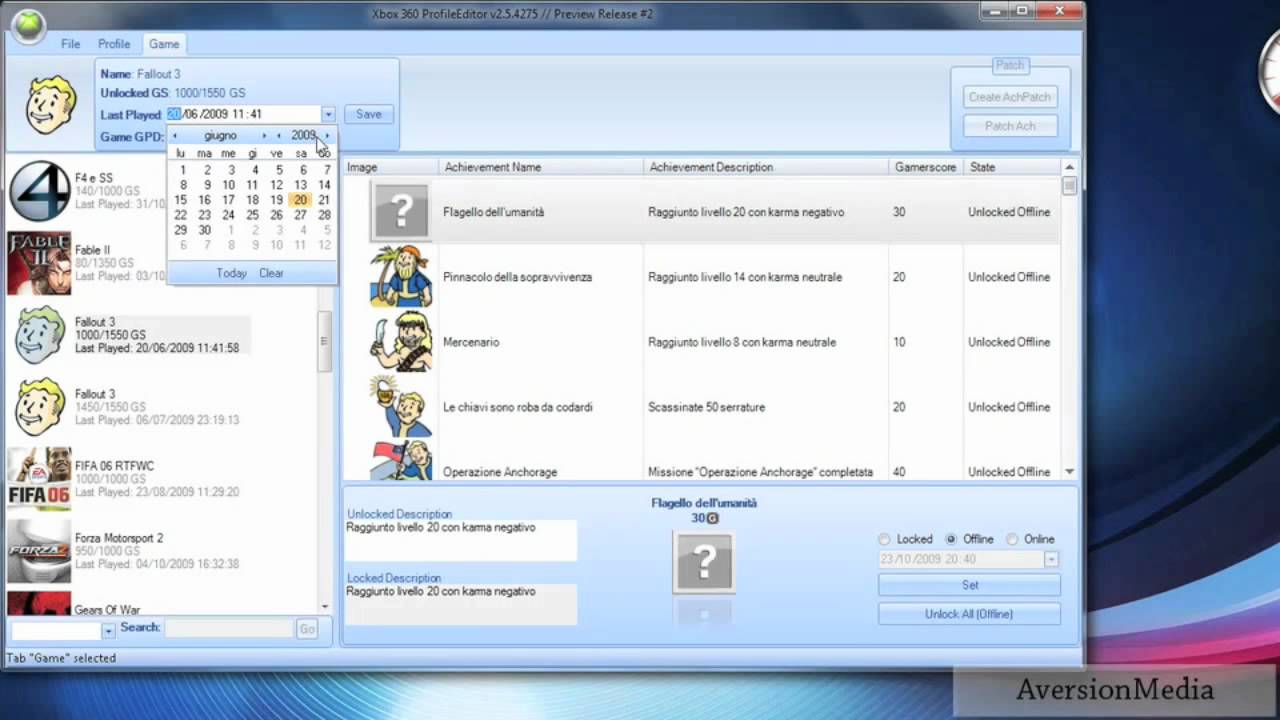This screenshot has width=1280, height=720.
Task: Pick day 15 in the calendar
Action: pos(181,200)
